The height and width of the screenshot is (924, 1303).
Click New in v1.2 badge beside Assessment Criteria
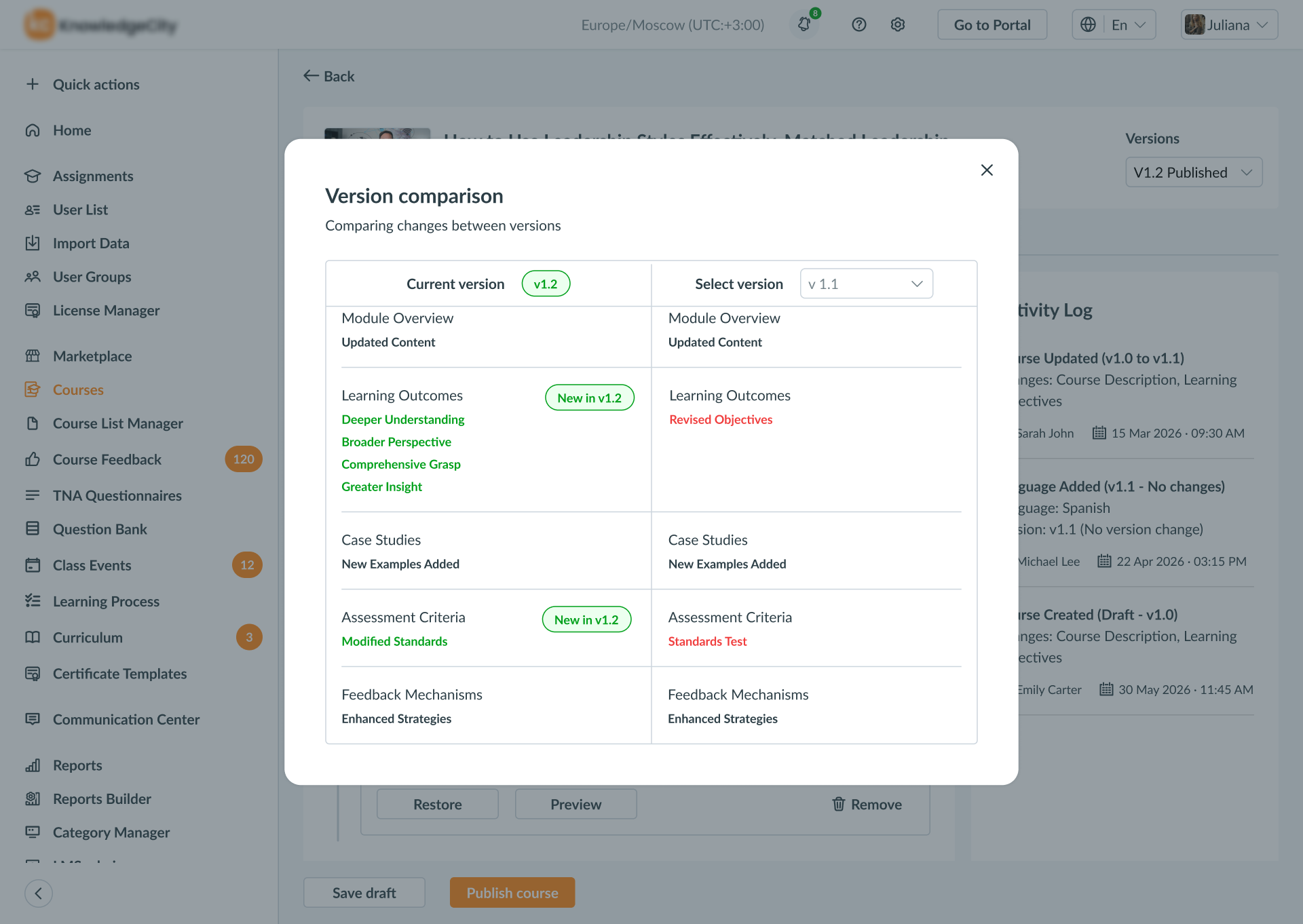click(586, 619)
